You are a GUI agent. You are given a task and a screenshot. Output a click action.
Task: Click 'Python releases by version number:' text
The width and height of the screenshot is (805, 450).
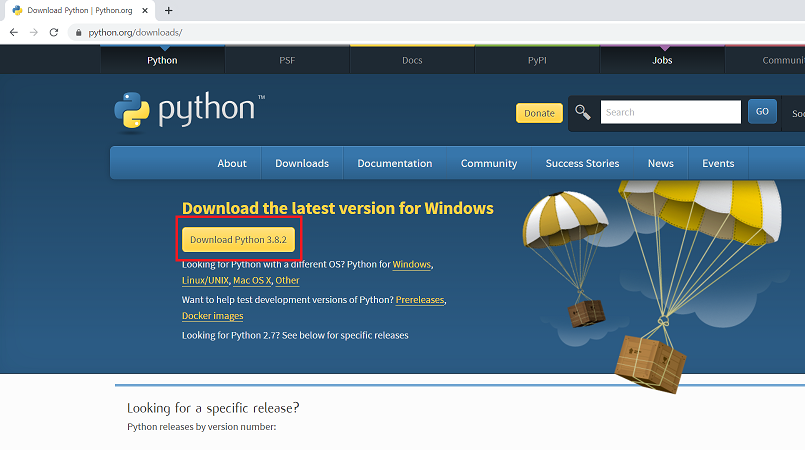(x=202, y=426)
